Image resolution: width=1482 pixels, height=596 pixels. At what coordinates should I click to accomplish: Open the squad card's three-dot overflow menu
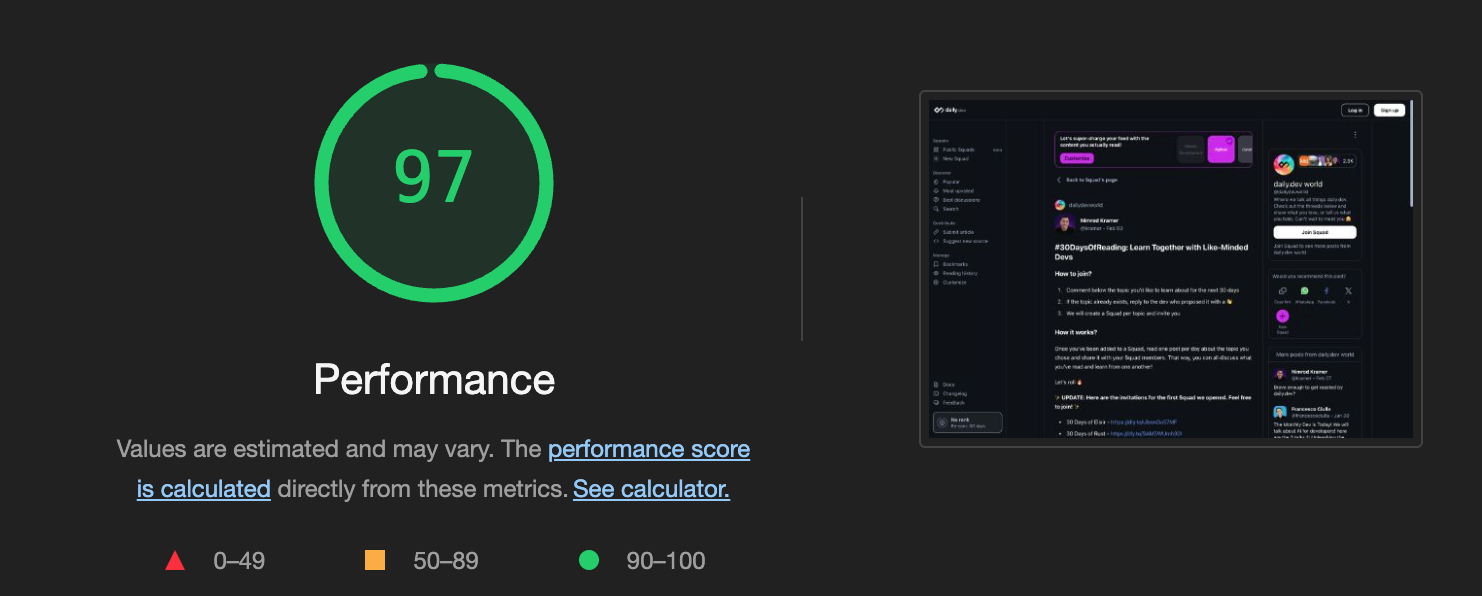(x=1353, y=135)
